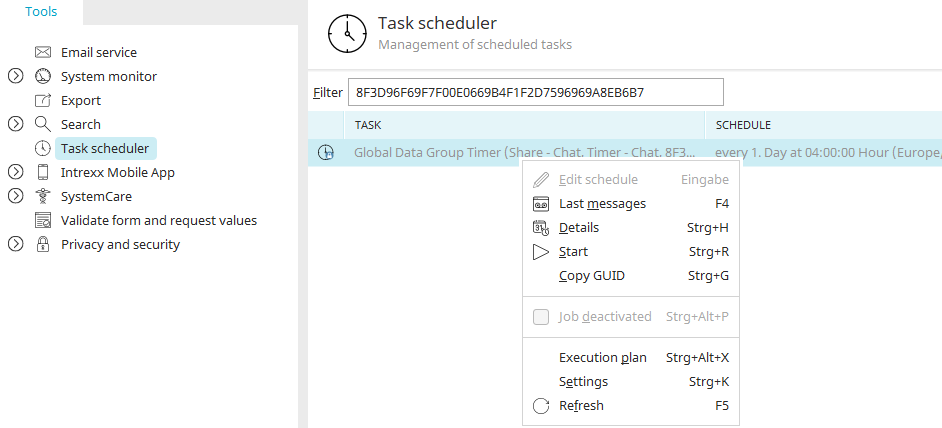Expand the Privacy and security node
Viewport: 942px width, 428px height.
(x=16, y=245)
